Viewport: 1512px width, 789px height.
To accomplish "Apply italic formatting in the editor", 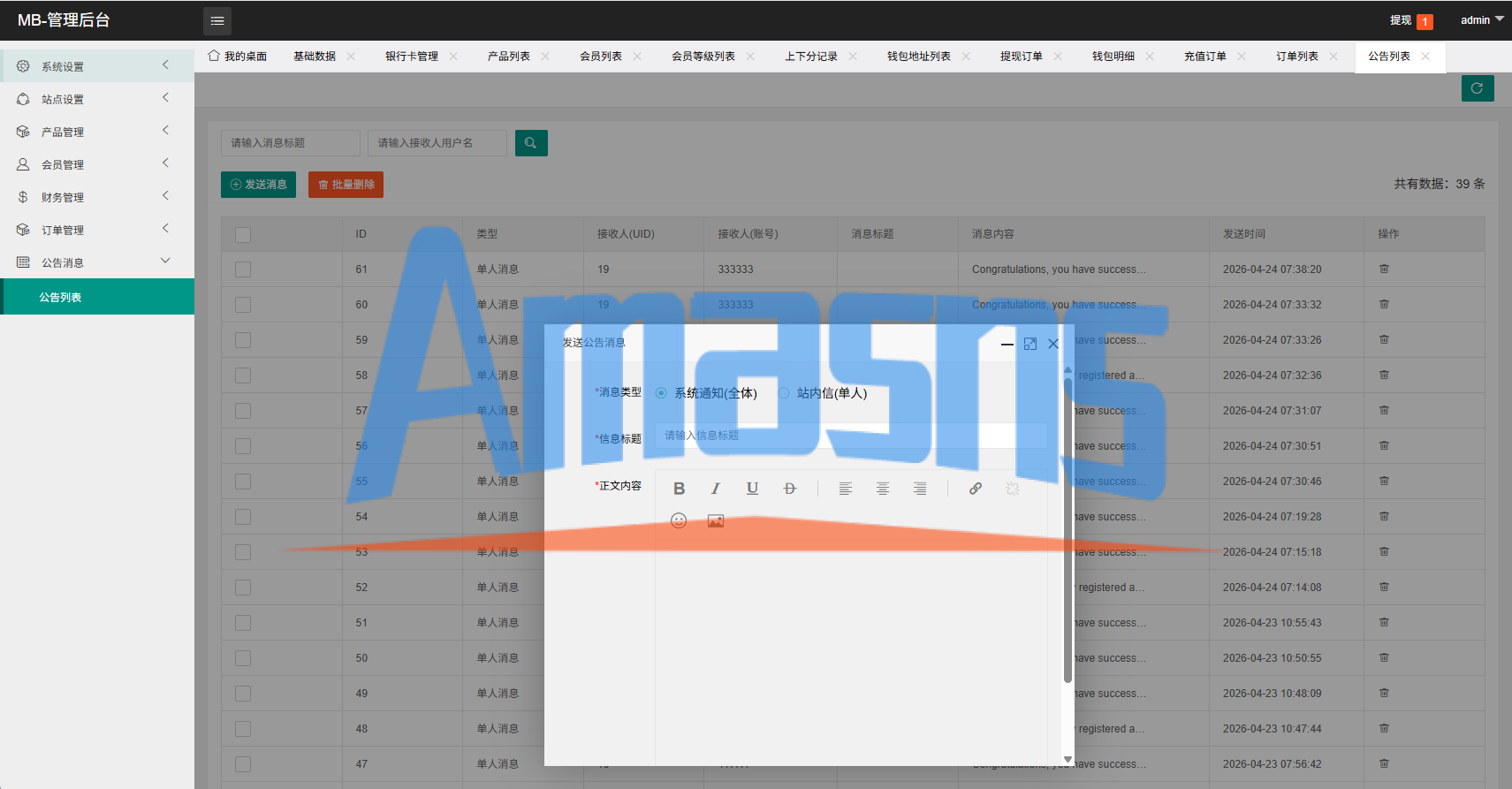I will 716,489.
